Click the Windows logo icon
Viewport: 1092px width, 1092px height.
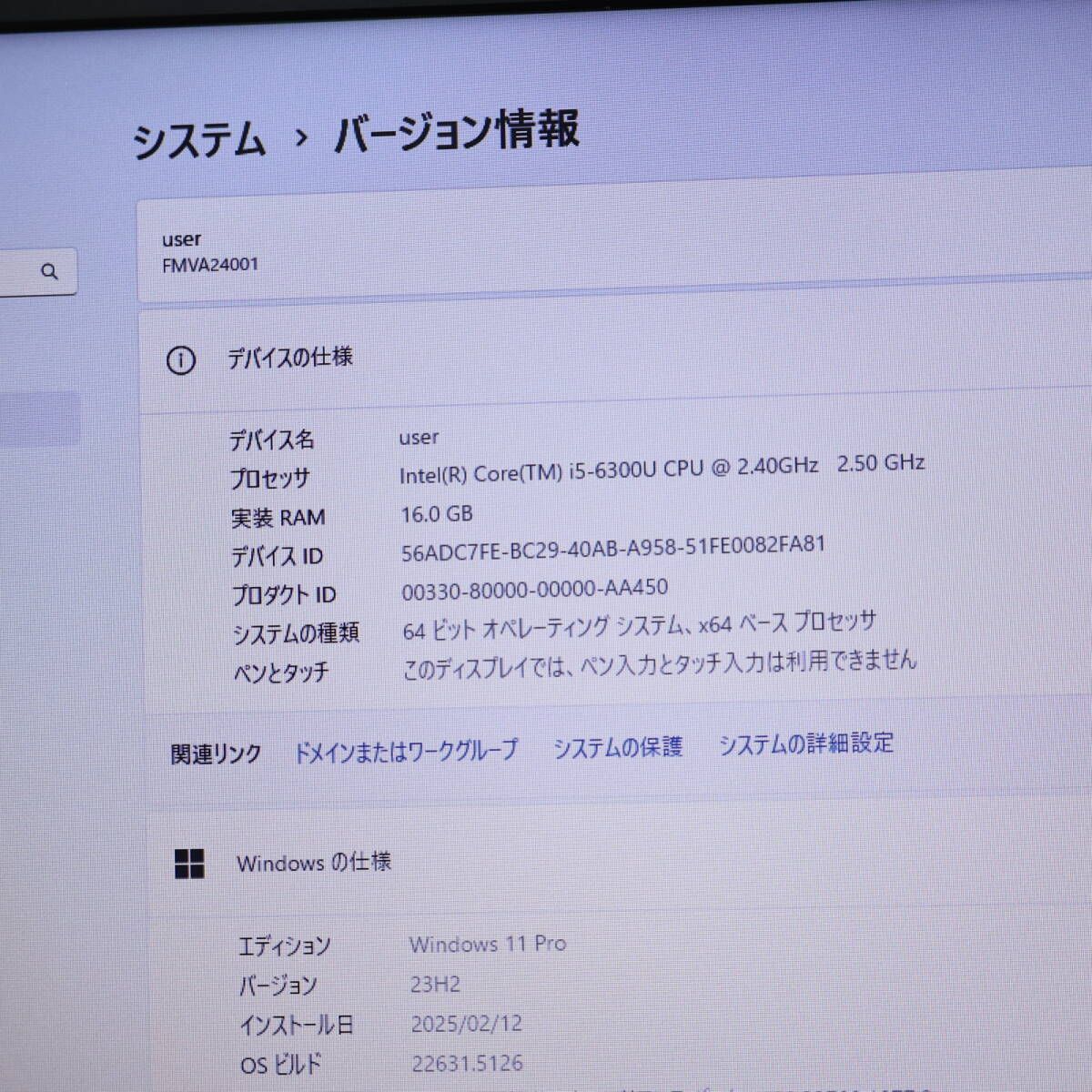189,864
